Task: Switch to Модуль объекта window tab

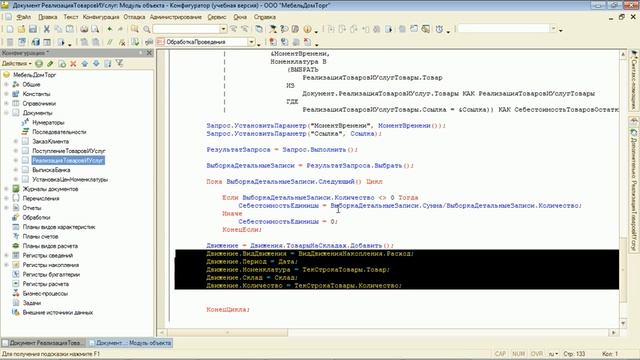Action: click(x=130, y=343)
